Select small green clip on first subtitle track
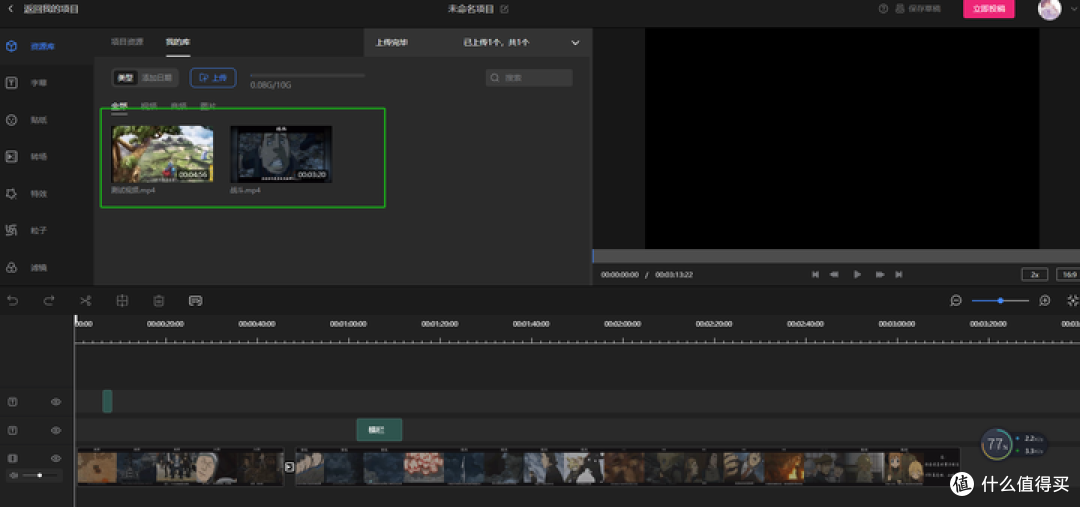 107,402
